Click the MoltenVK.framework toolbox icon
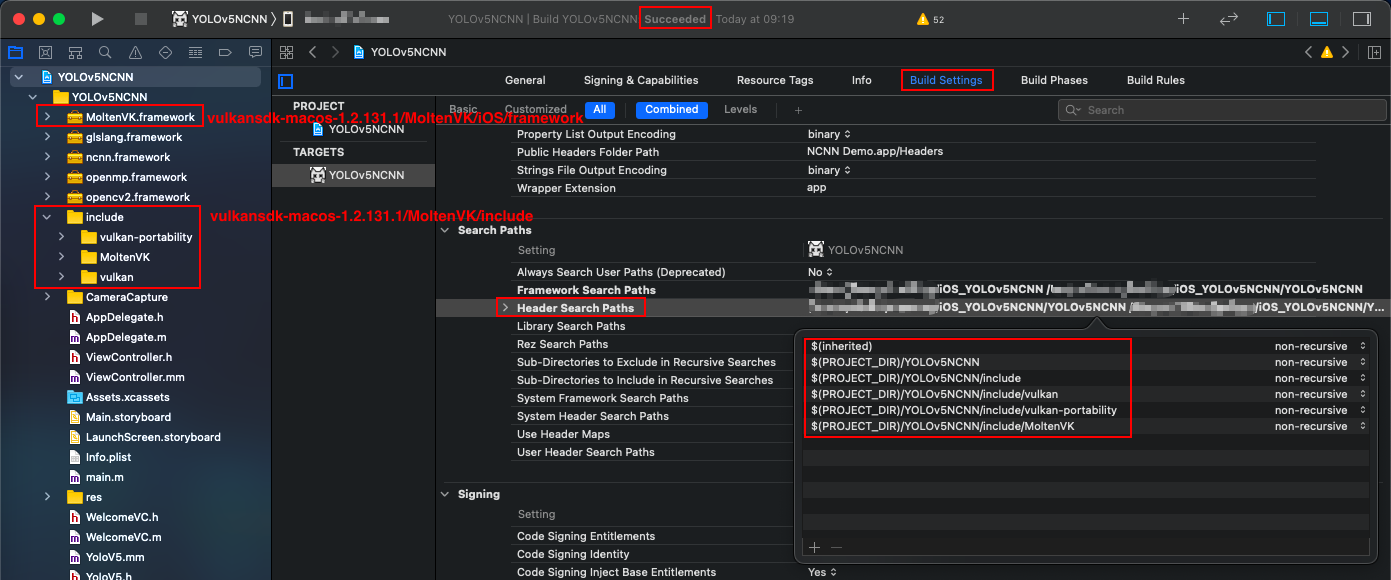Screen dimensions: 1391x580 [x=75, y=117]
